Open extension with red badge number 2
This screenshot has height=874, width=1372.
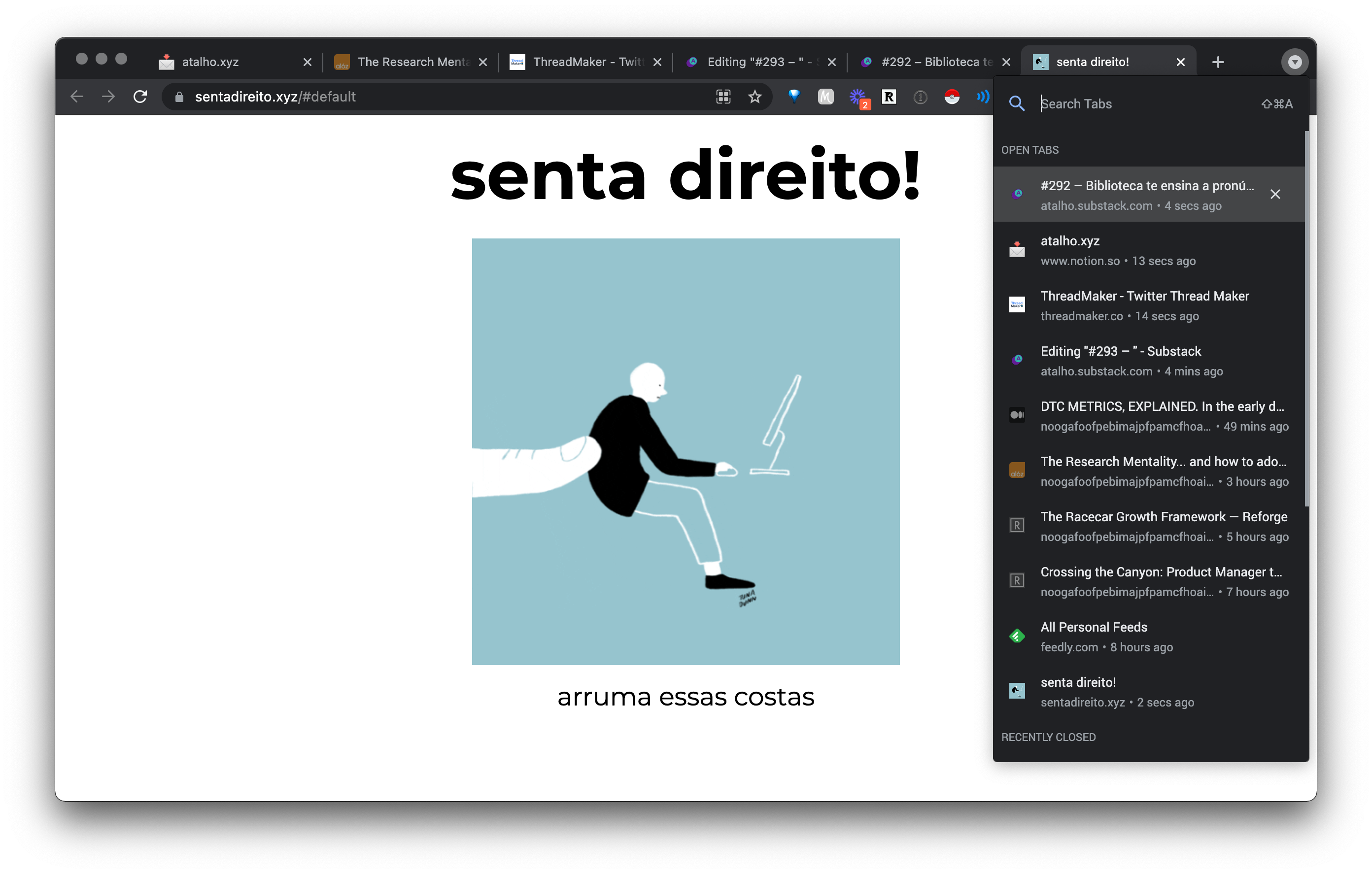click(x=858, y=98)
